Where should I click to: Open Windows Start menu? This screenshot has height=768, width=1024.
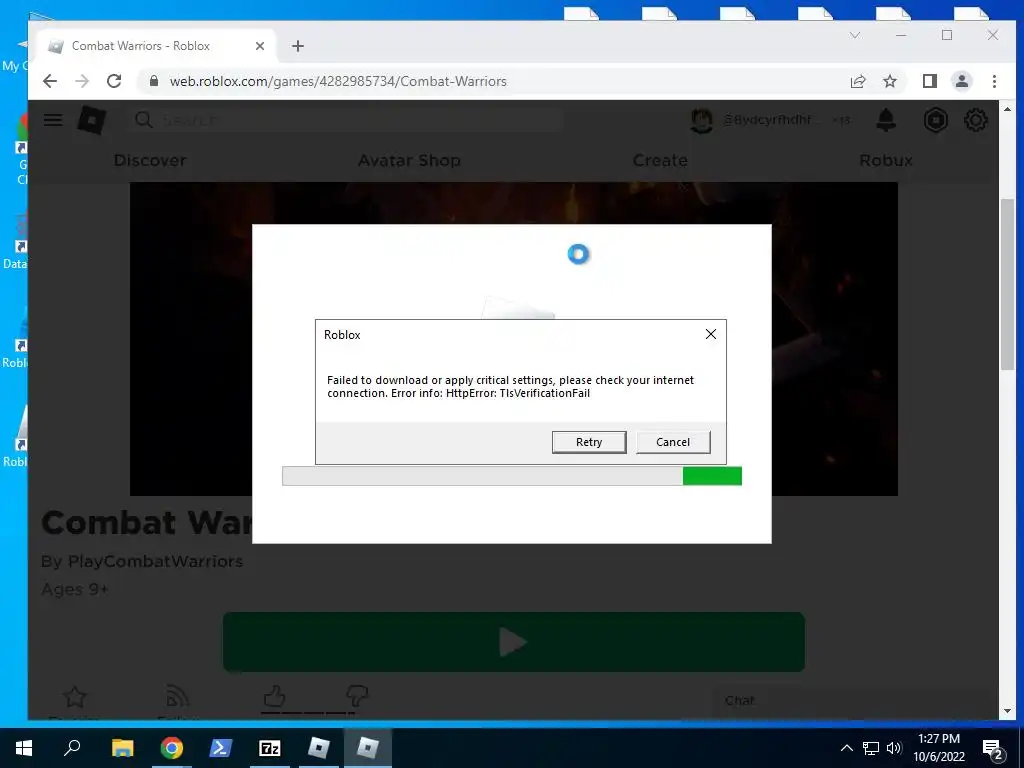[24, 748]
